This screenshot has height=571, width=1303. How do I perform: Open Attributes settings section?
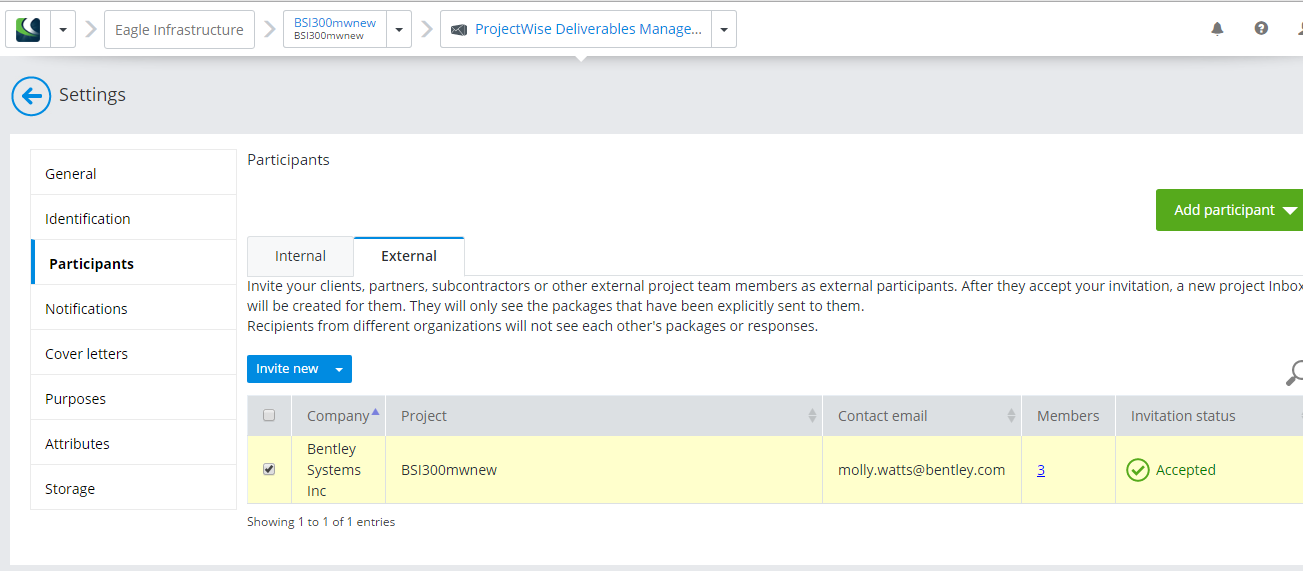(x=134, y=443)
